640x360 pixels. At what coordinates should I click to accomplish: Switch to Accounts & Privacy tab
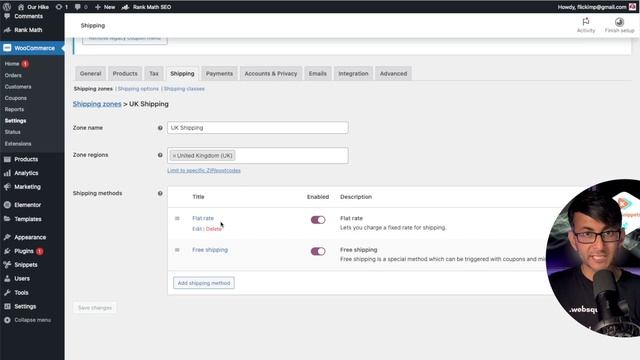[271, 73]
